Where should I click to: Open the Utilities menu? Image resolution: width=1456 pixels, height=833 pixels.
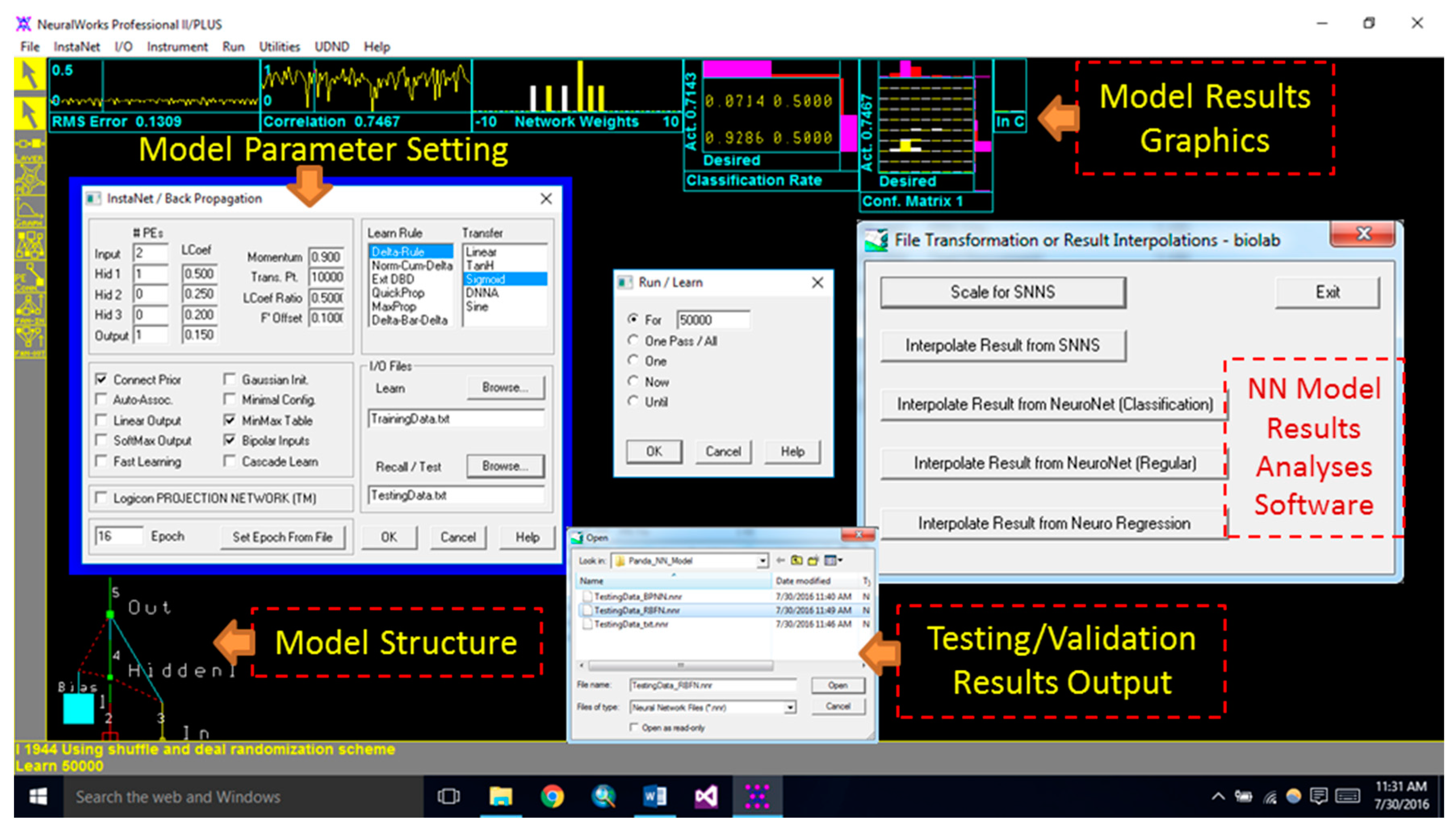tap(279, 47)
